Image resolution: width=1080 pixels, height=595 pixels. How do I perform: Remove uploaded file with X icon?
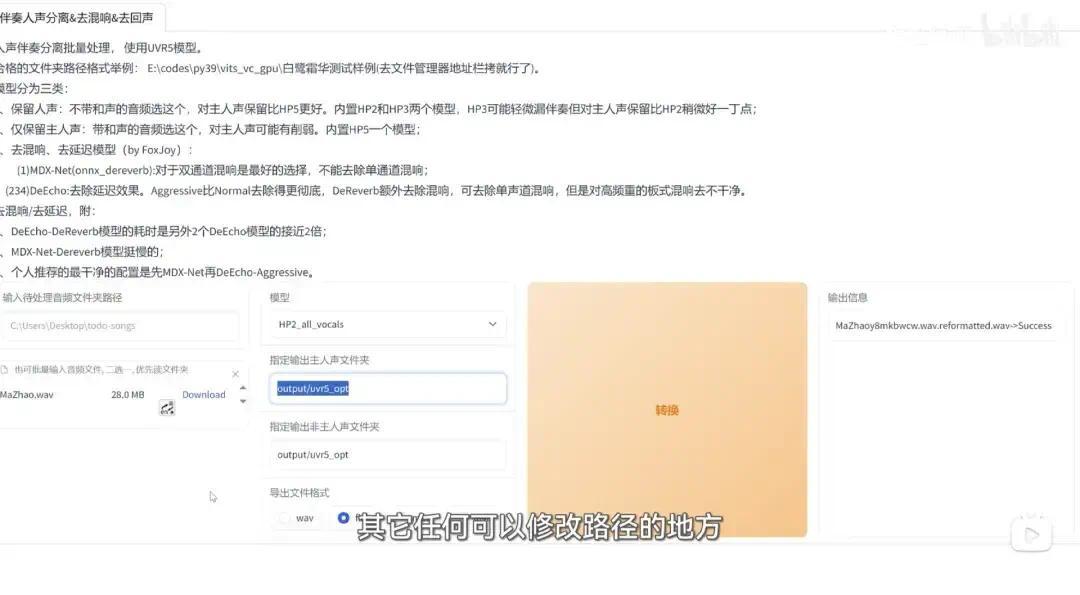click(x=236, y=374)
